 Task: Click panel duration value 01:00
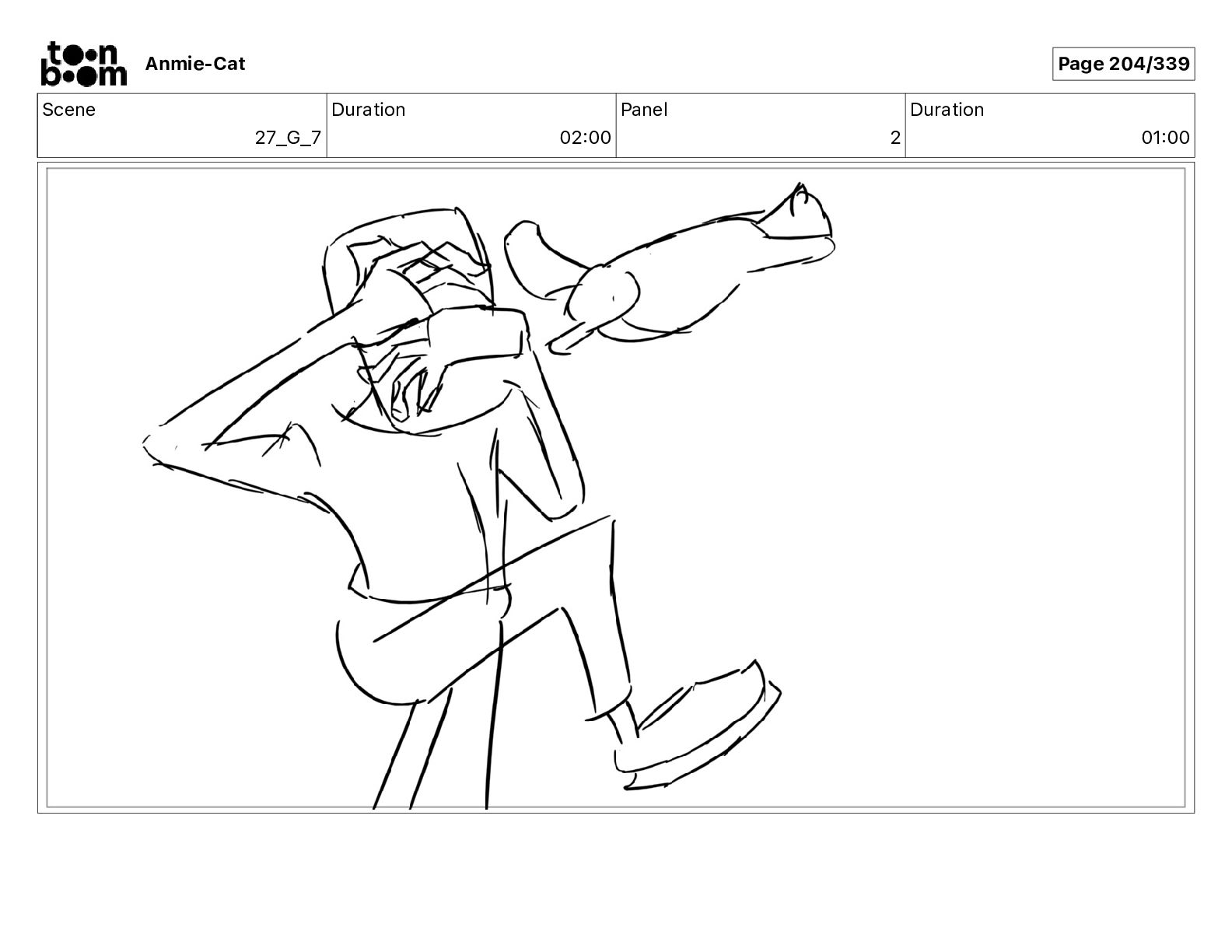[x=1165, y=138]
